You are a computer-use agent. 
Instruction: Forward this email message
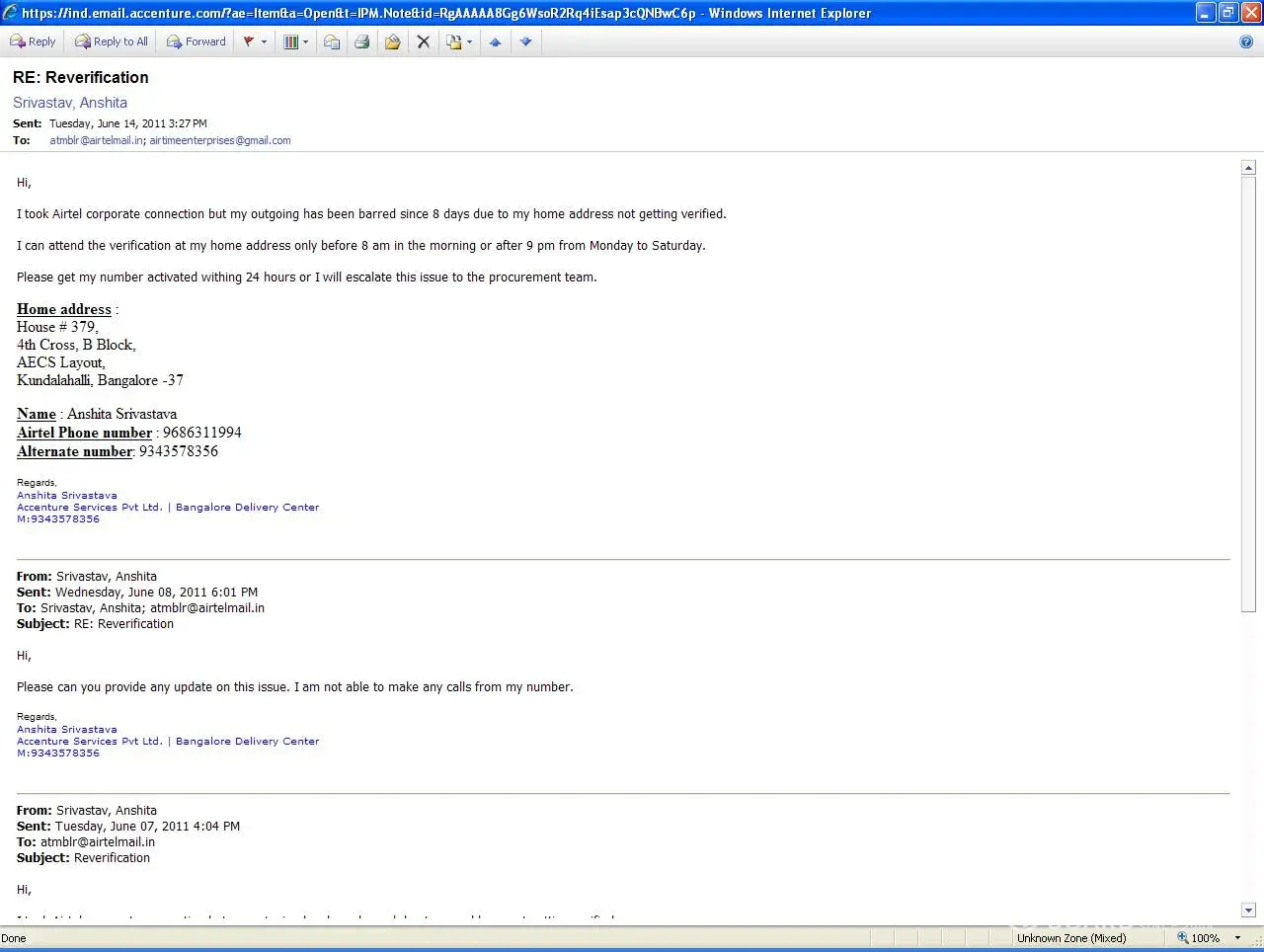pos(197,41)
